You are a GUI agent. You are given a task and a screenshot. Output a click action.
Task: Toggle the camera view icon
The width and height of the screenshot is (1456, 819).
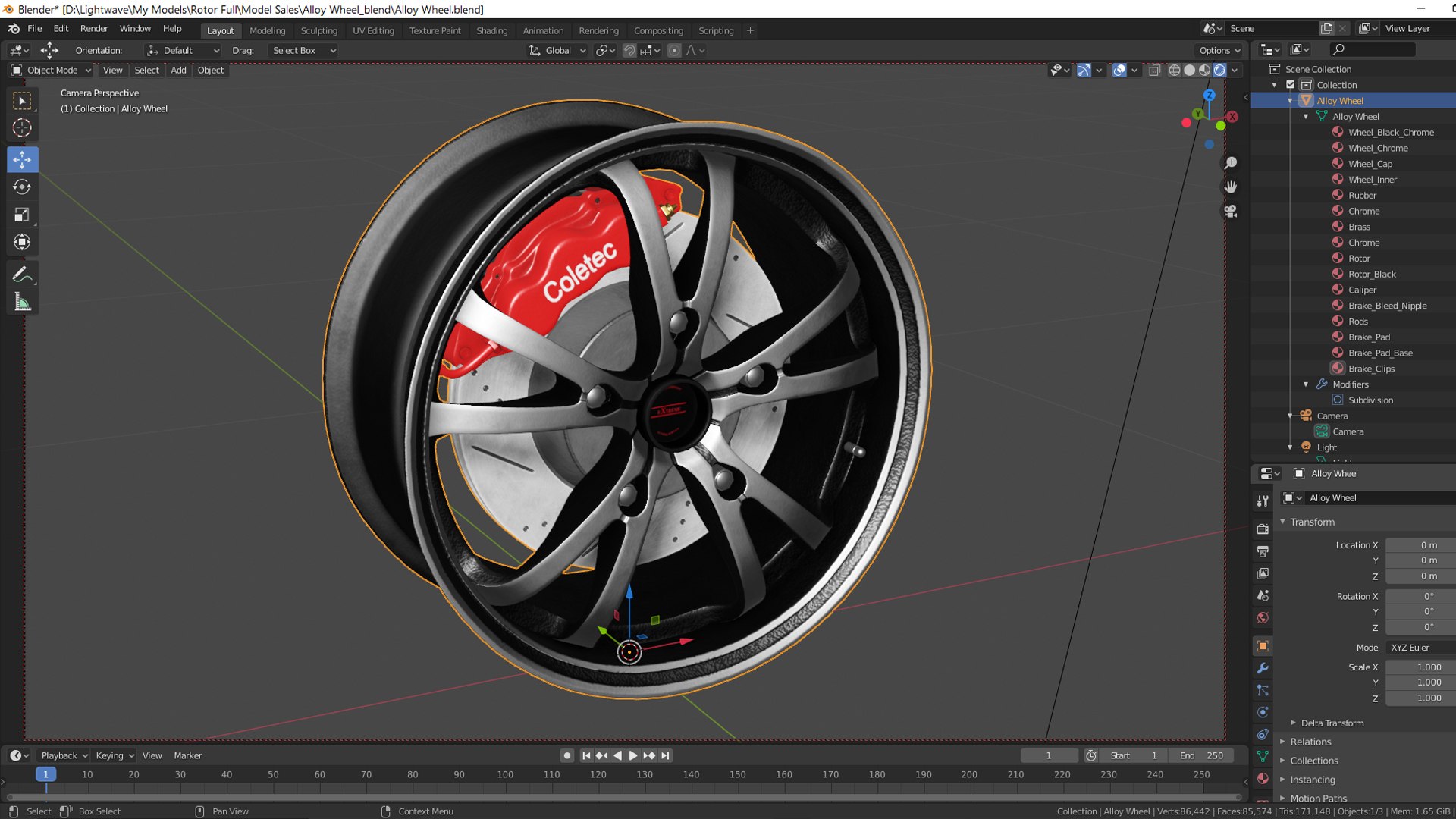tap(1230, 211)
